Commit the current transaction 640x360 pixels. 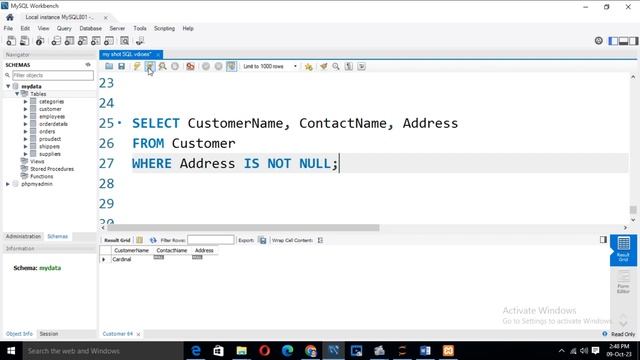coord(206,66)
